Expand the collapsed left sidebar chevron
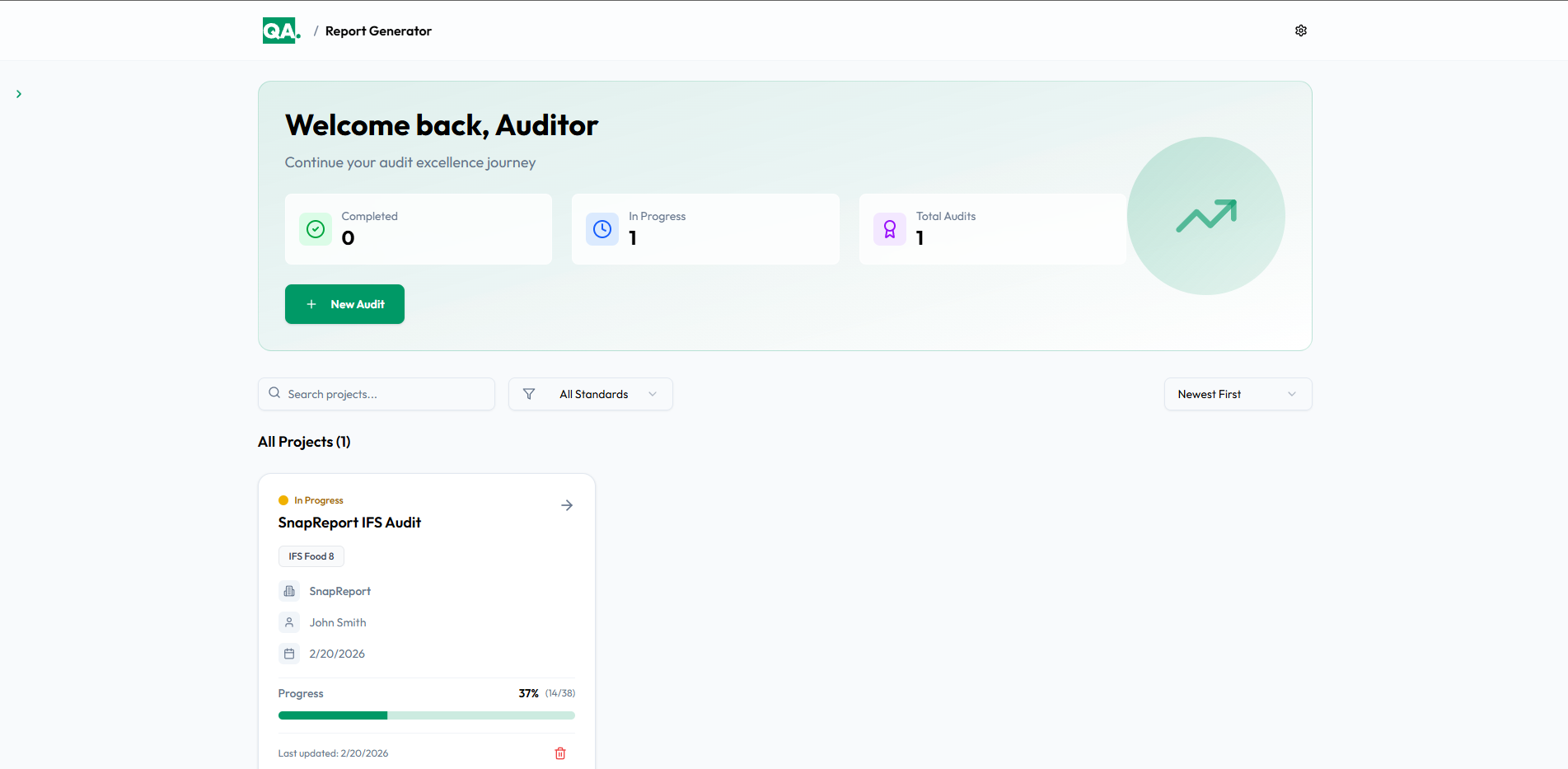Screen dimensions: 1568x769 pos(19,93)
